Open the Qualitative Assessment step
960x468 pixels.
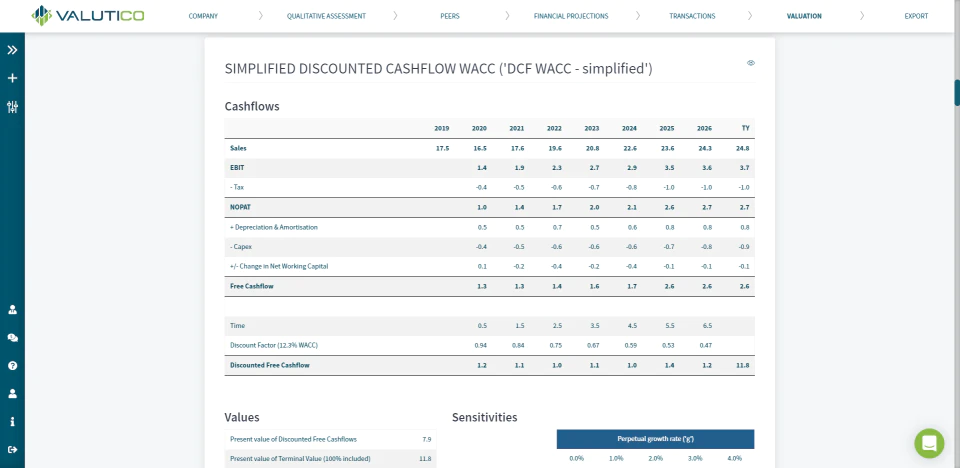click(x=326, y=16)
